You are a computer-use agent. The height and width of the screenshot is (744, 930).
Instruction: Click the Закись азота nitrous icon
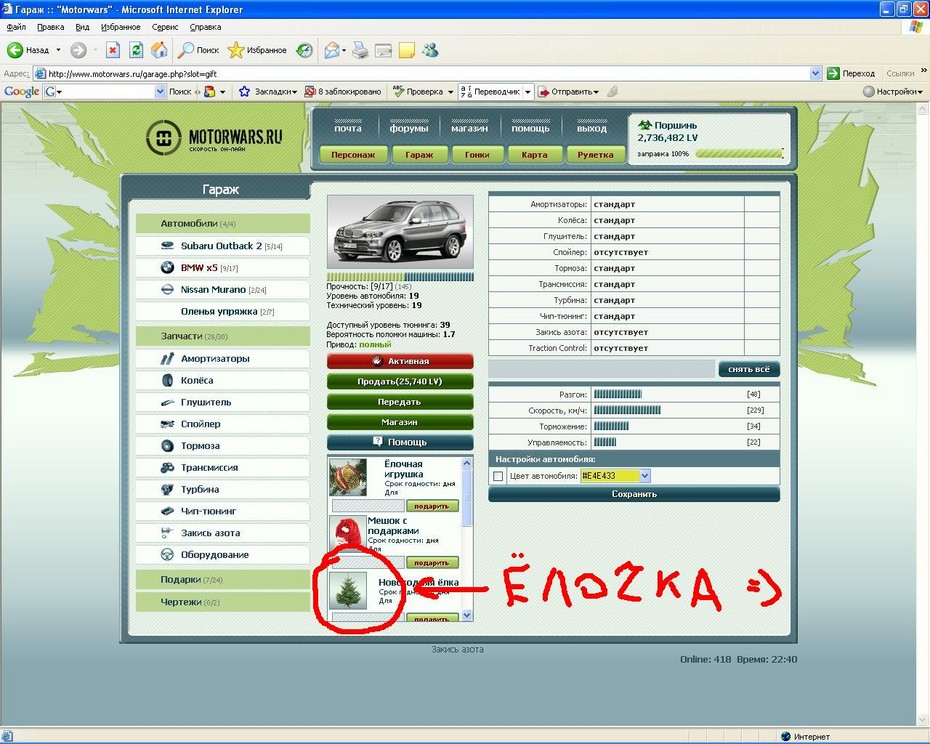tap(167, 533)
